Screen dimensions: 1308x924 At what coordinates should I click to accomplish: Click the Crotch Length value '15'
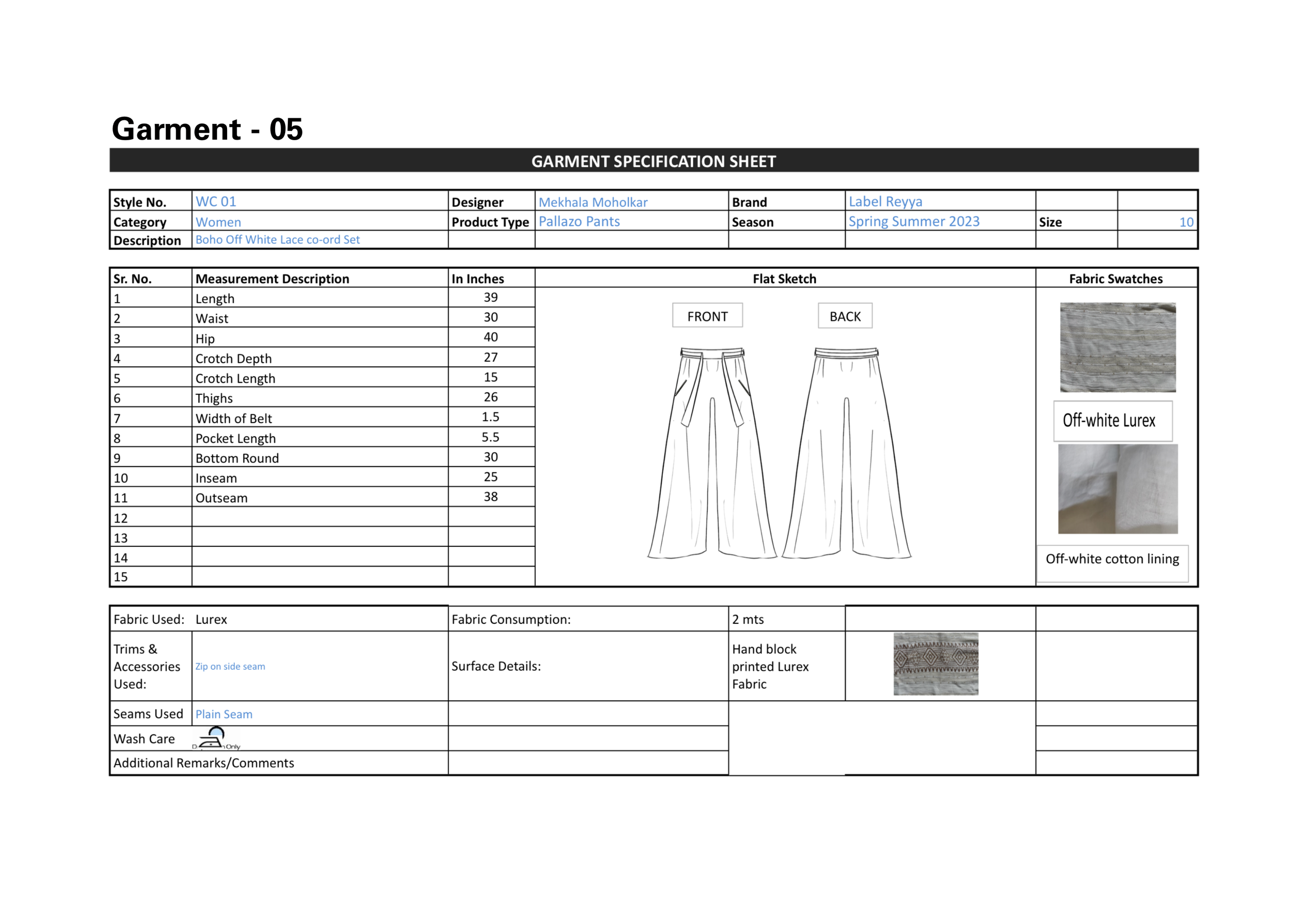[x=491, y=377]
